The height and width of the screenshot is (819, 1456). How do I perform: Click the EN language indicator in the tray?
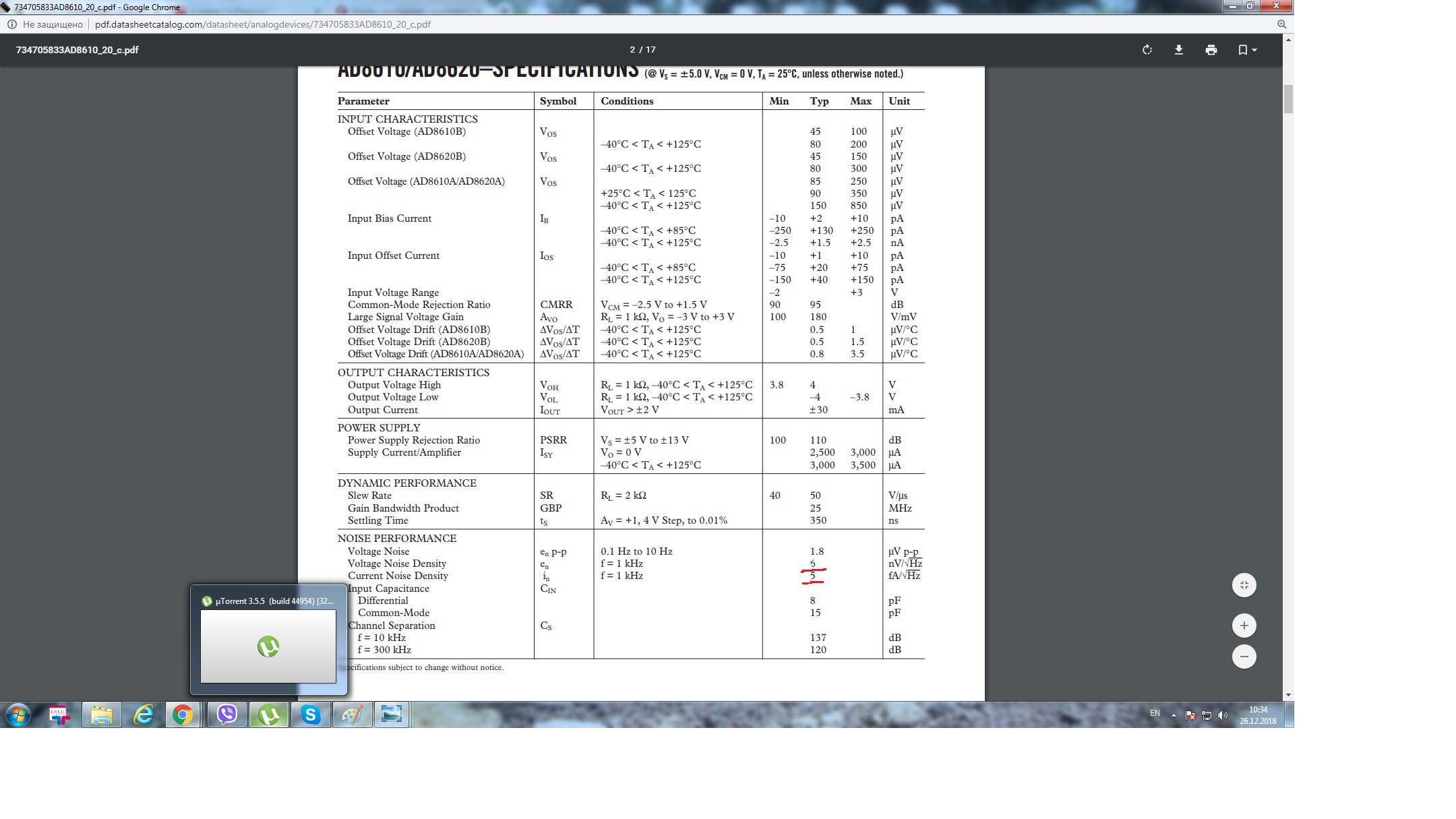[x=1155, y=713]
